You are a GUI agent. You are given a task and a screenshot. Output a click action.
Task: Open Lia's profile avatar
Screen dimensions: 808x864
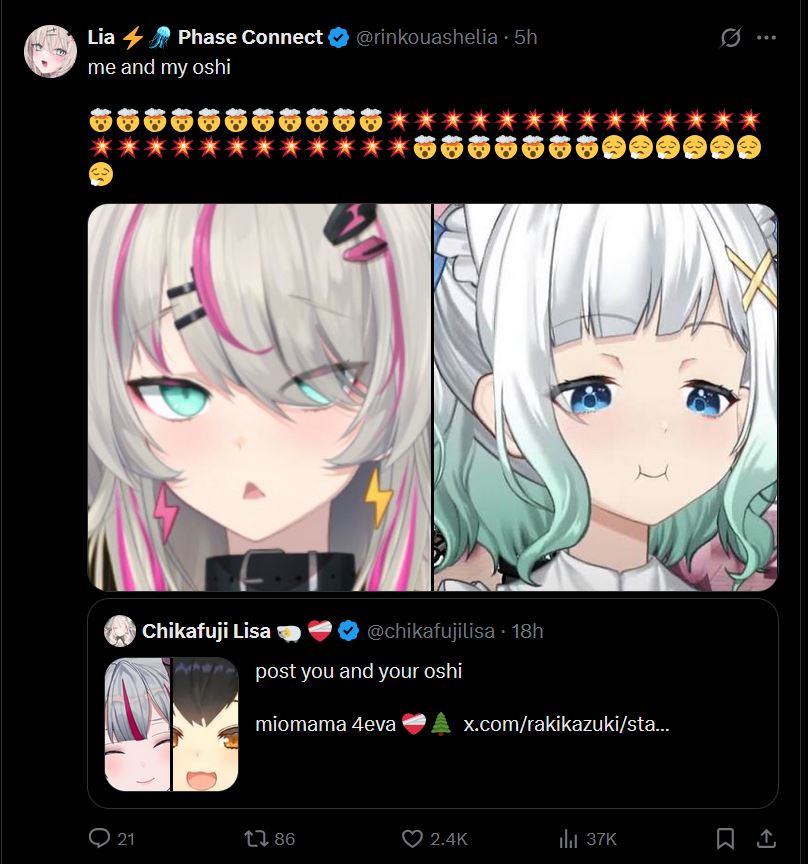pyautogui.click(x=50, y=51)
